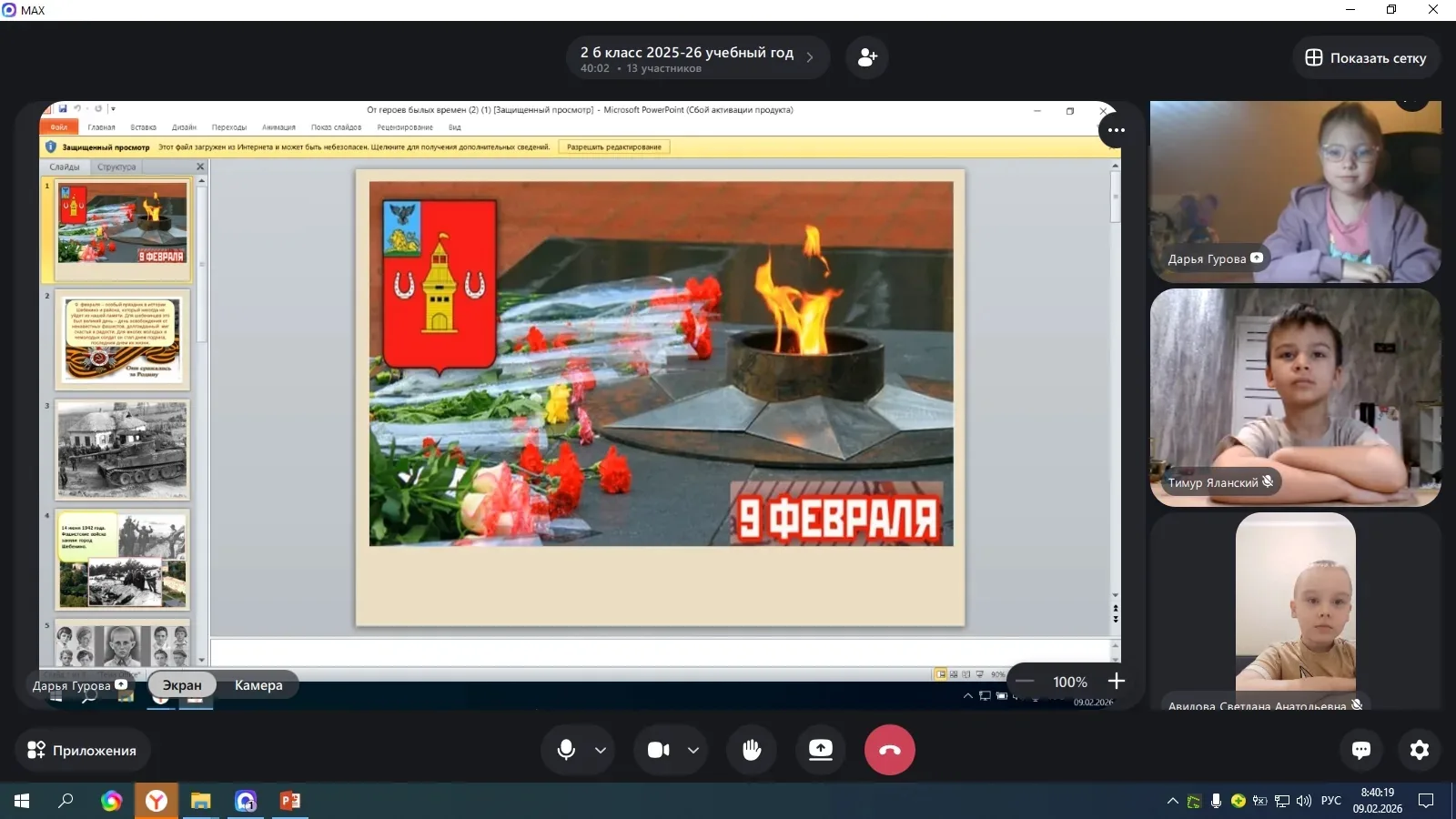Expand microphone options arrow
This screenshot has width=1456, height=819.
tap(601, 751)
